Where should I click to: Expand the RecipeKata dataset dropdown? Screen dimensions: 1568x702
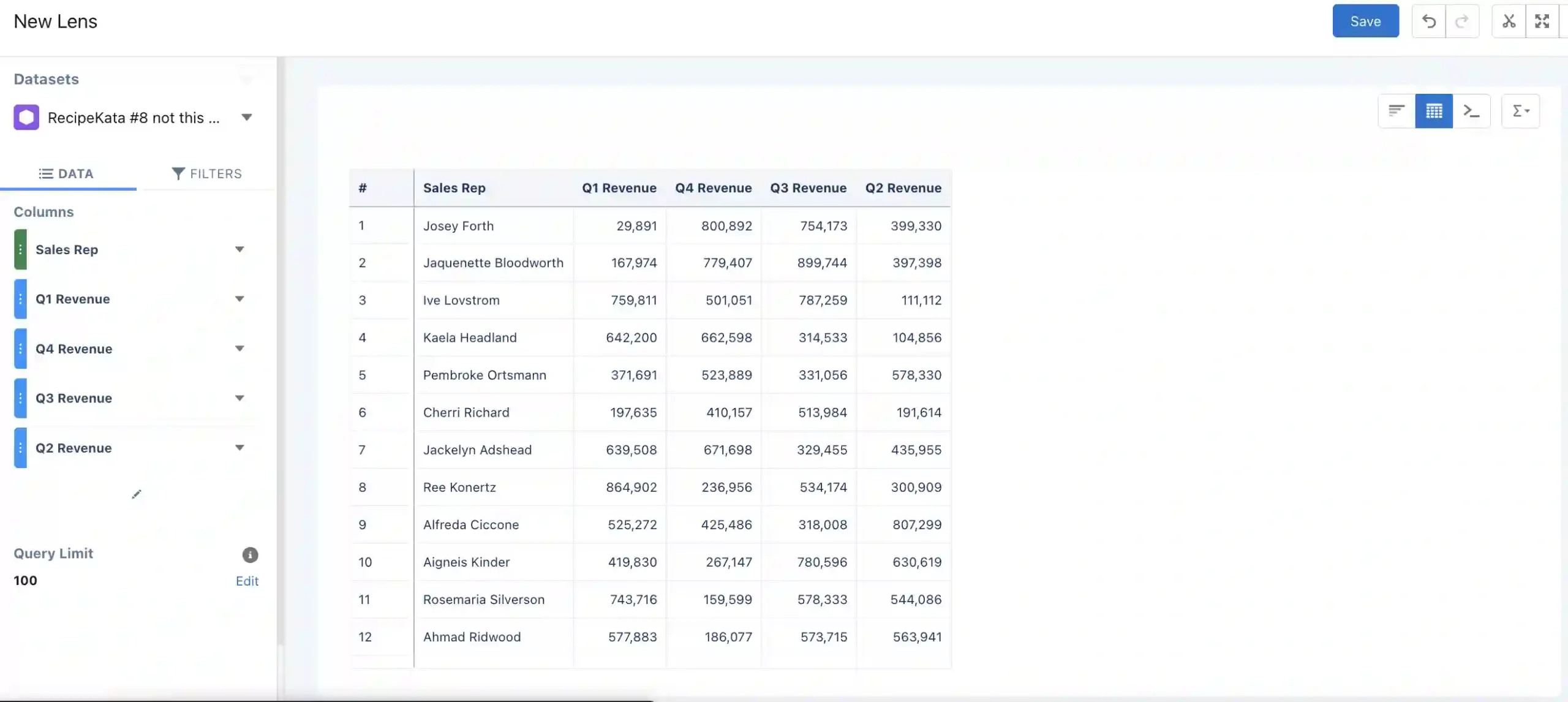pos(247,118)
